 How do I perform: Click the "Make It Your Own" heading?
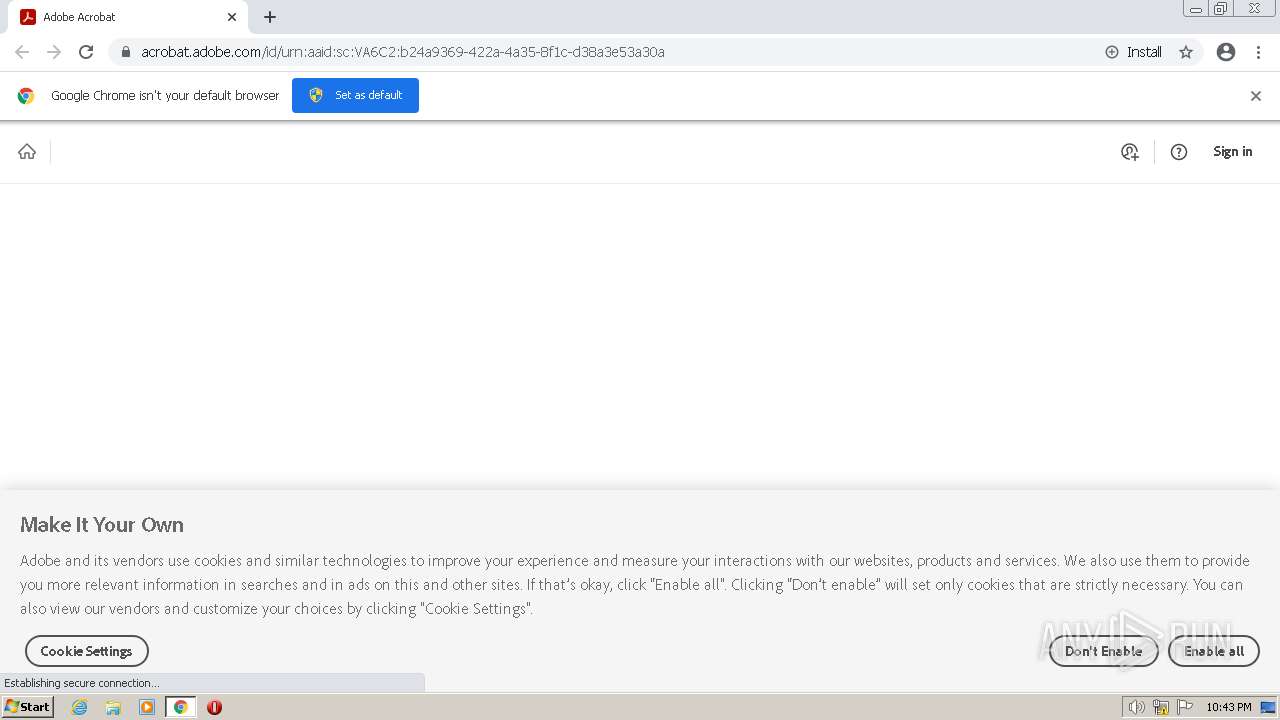click(102, 525)
